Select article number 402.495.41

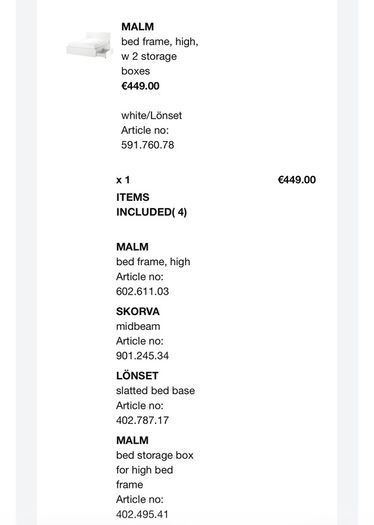142,514
